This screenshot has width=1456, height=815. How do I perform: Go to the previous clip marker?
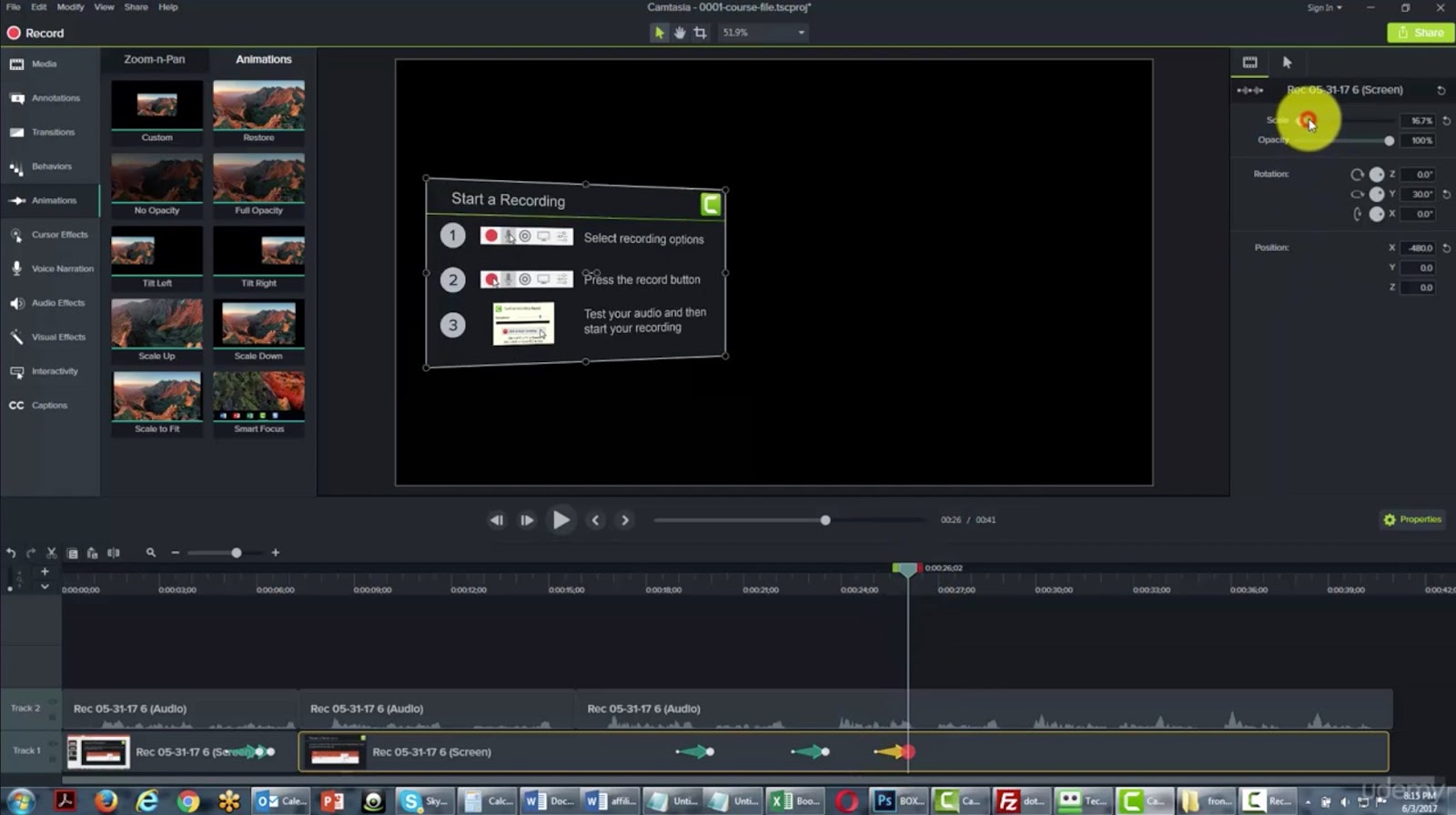click(595, 520)
